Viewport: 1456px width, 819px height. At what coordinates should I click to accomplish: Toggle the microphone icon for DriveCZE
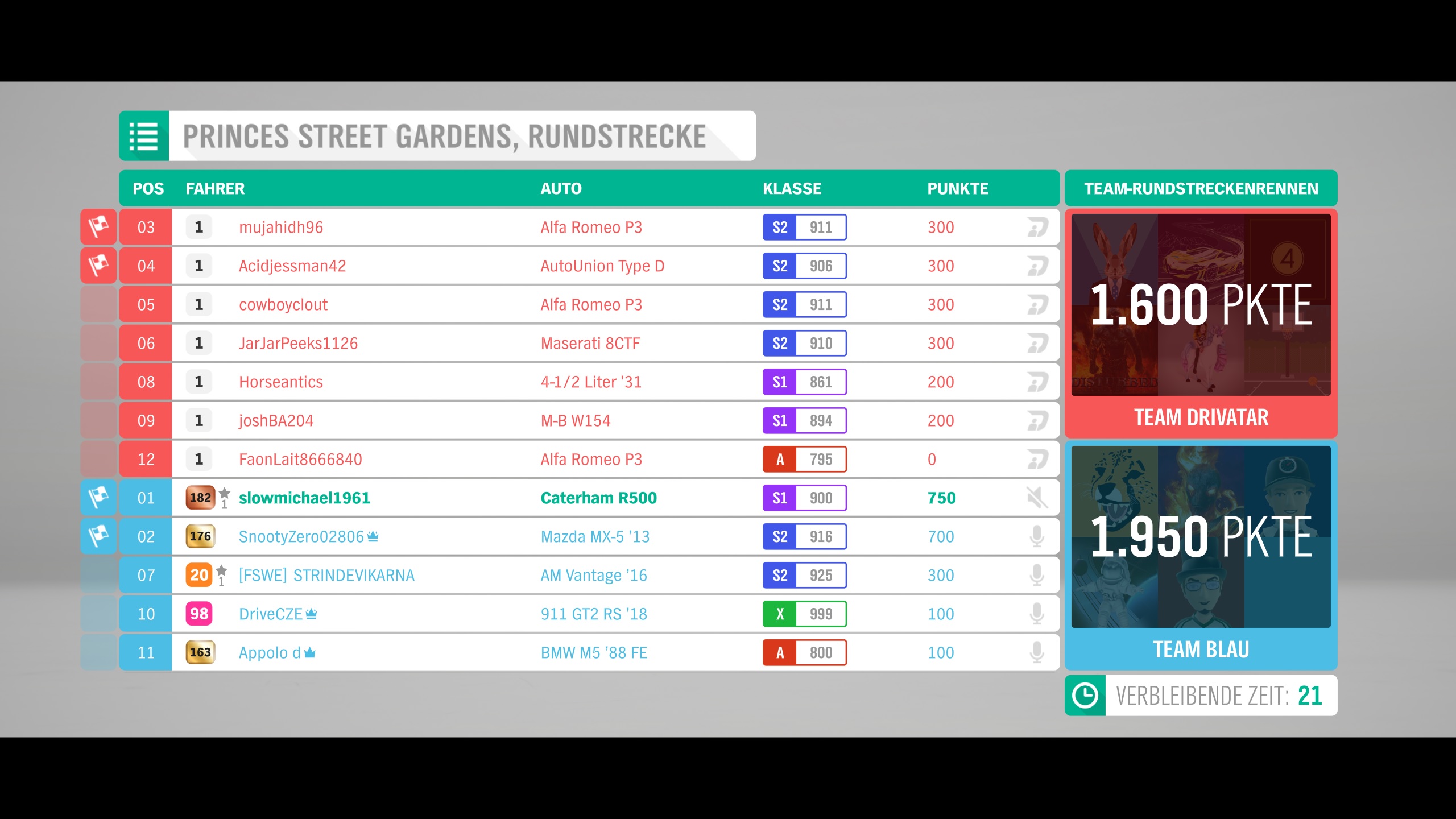1037,614
